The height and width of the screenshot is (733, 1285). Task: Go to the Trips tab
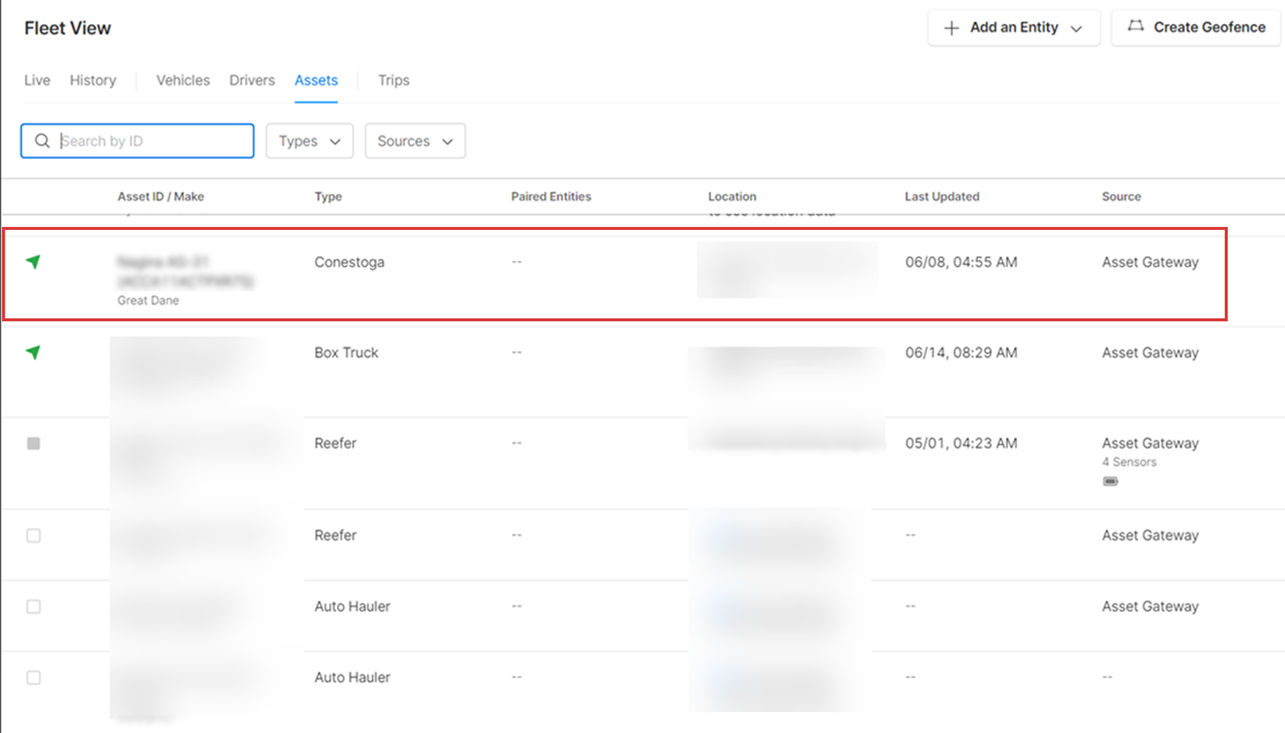point(394,80)
